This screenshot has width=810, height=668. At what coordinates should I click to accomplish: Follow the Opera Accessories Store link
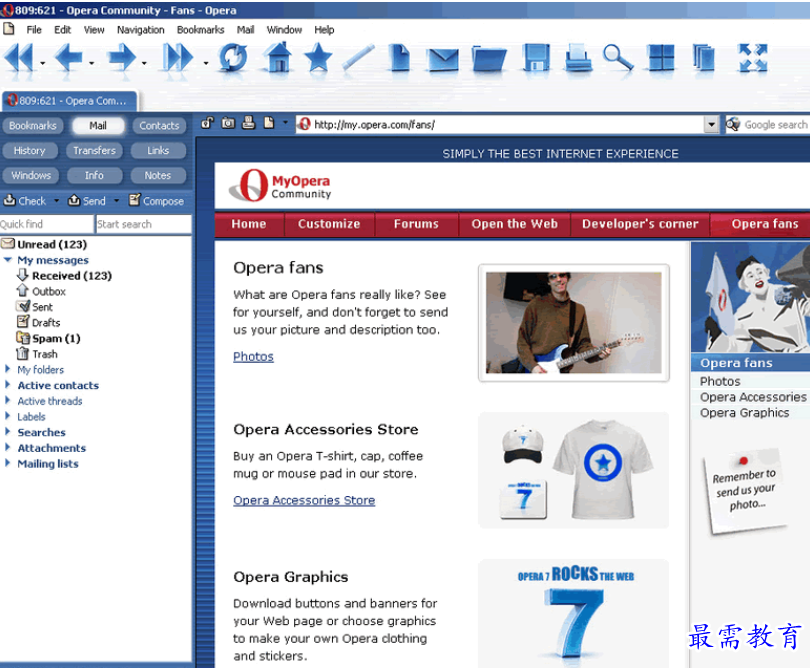[x=304, y=500]
